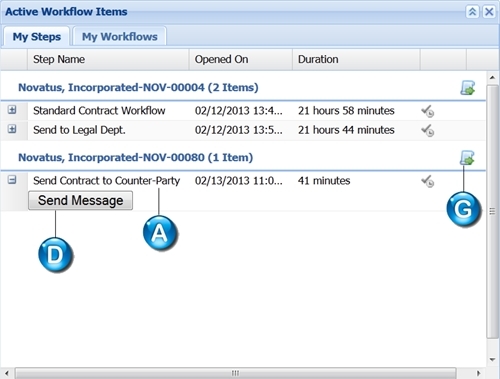The width and height of the screenshot is (500, 379).
Task: Click the vertical scrollbar down arrow
Action: point(492,360)
